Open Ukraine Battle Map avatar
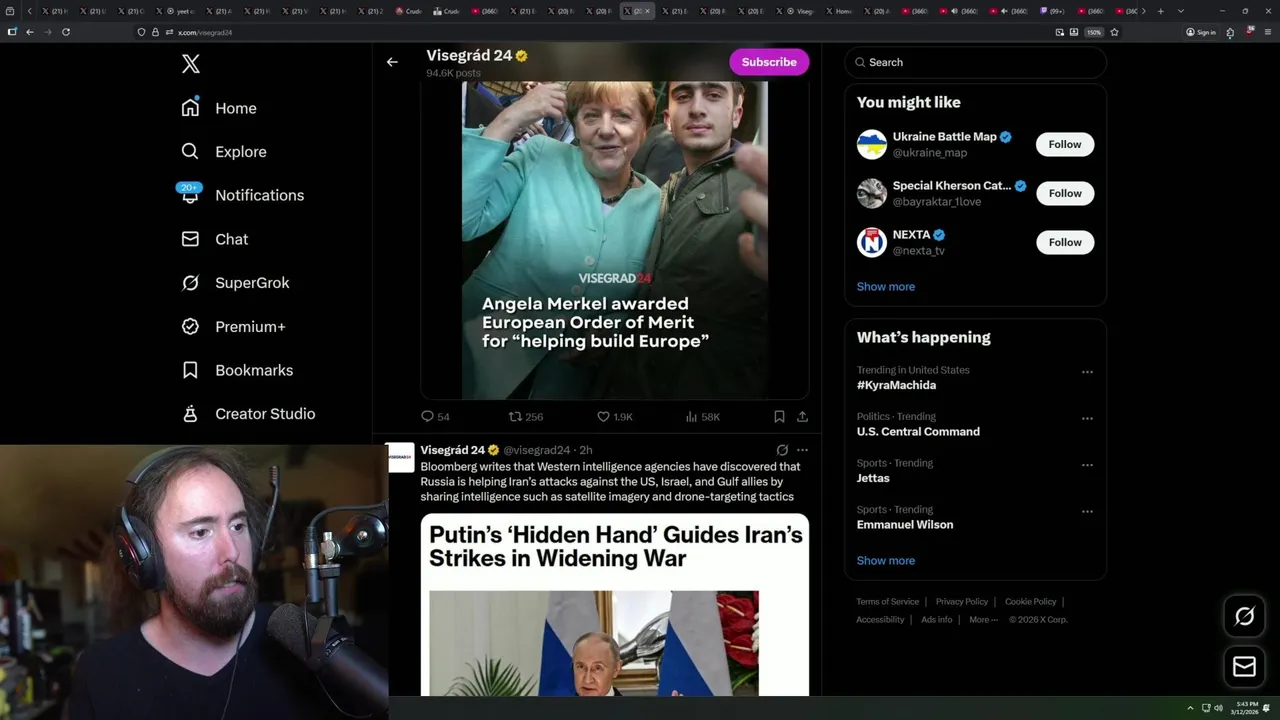Viewport: 1280px width, 720px height. (x=872, y=144)
